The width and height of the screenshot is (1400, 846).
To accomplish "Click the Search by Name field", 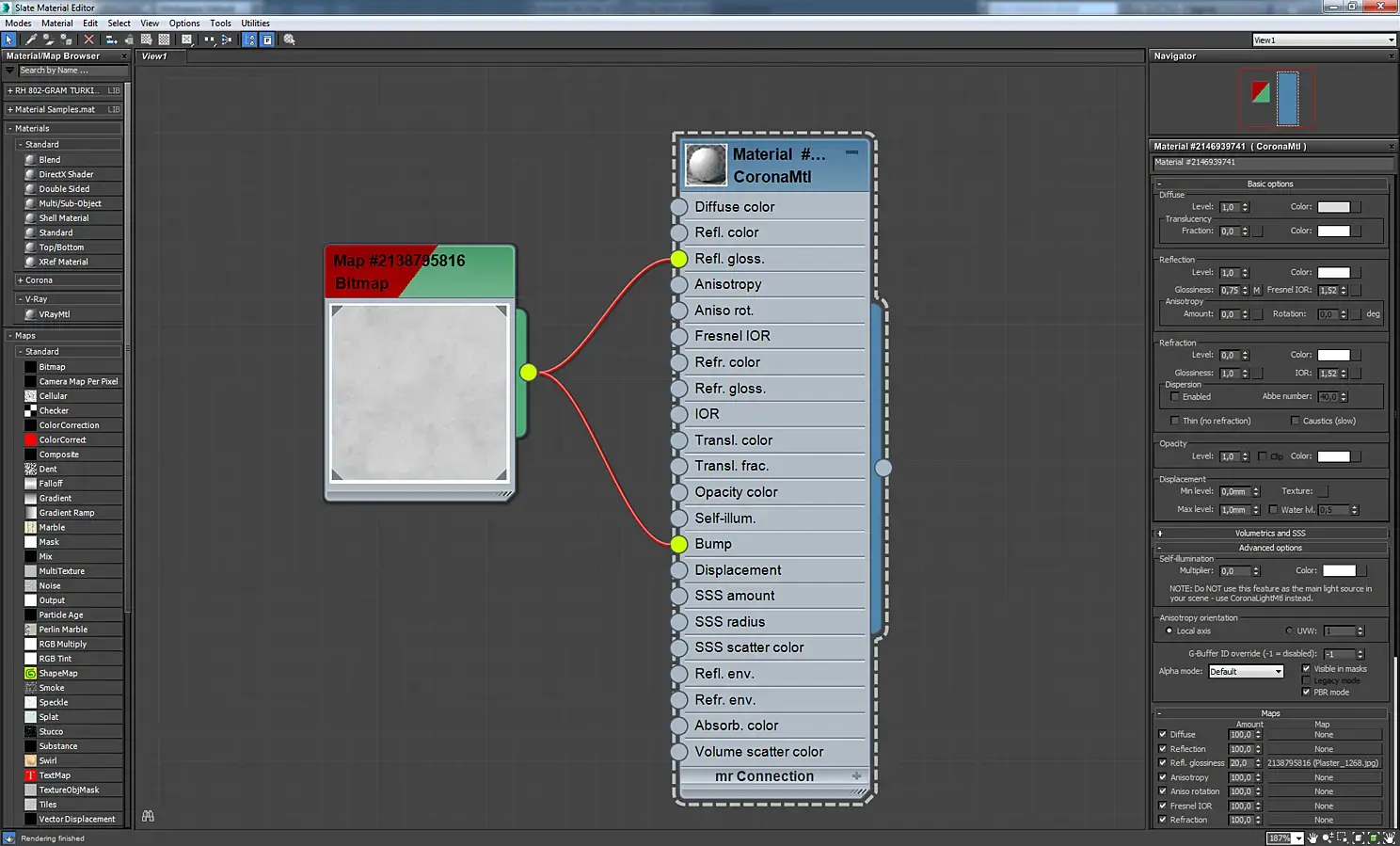I will click(x=72, y=71).
